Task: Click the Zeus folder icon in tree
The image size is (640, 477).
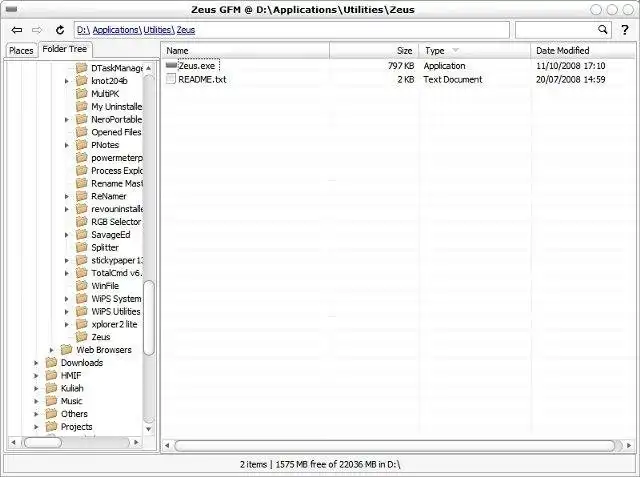Action: point(82,337)
